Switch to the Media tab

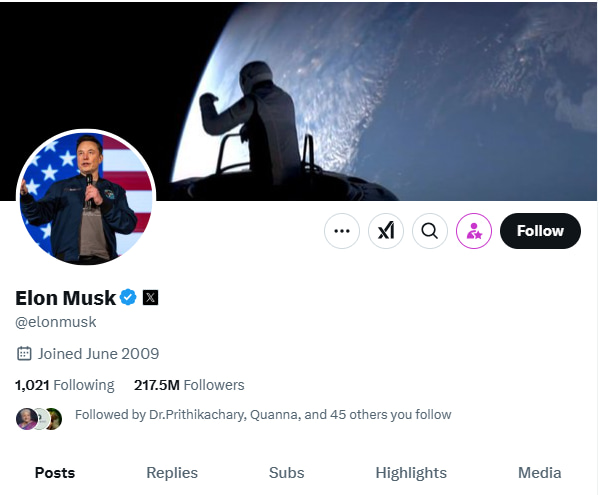pos(539,473)
